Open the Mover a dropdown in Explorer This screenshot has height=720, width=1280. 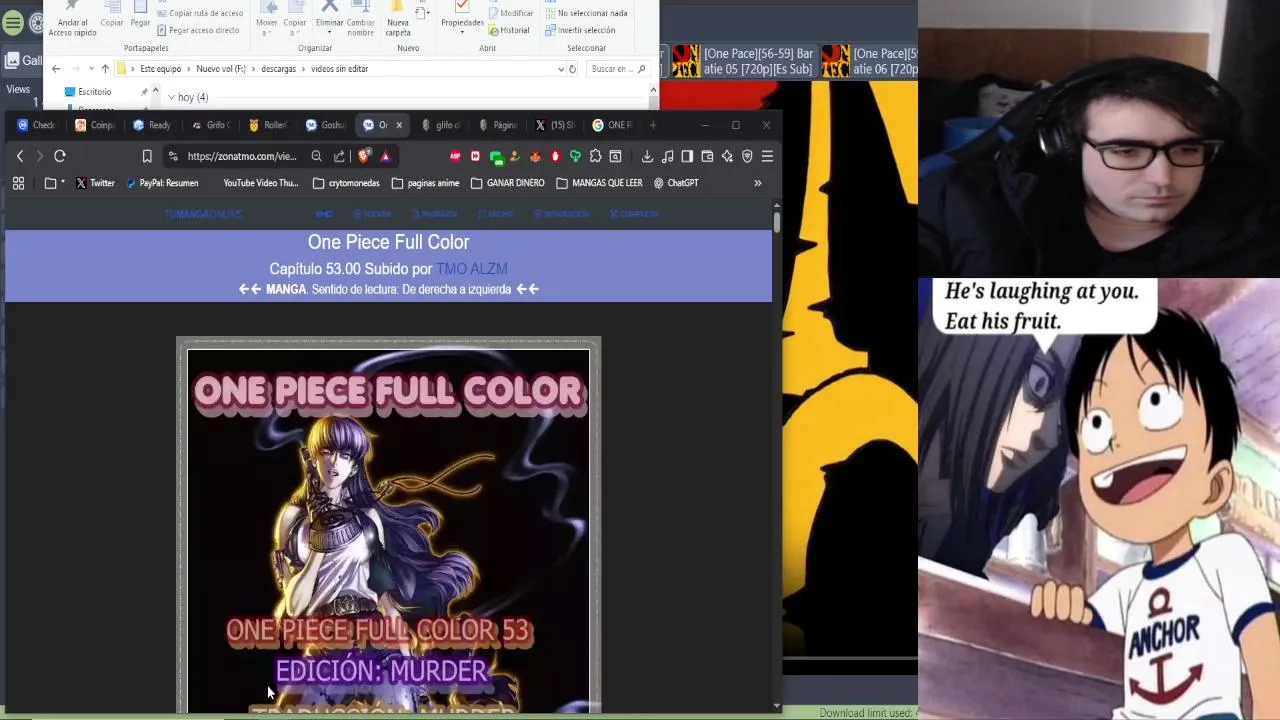pyautogui.click(x=267, y=20)
